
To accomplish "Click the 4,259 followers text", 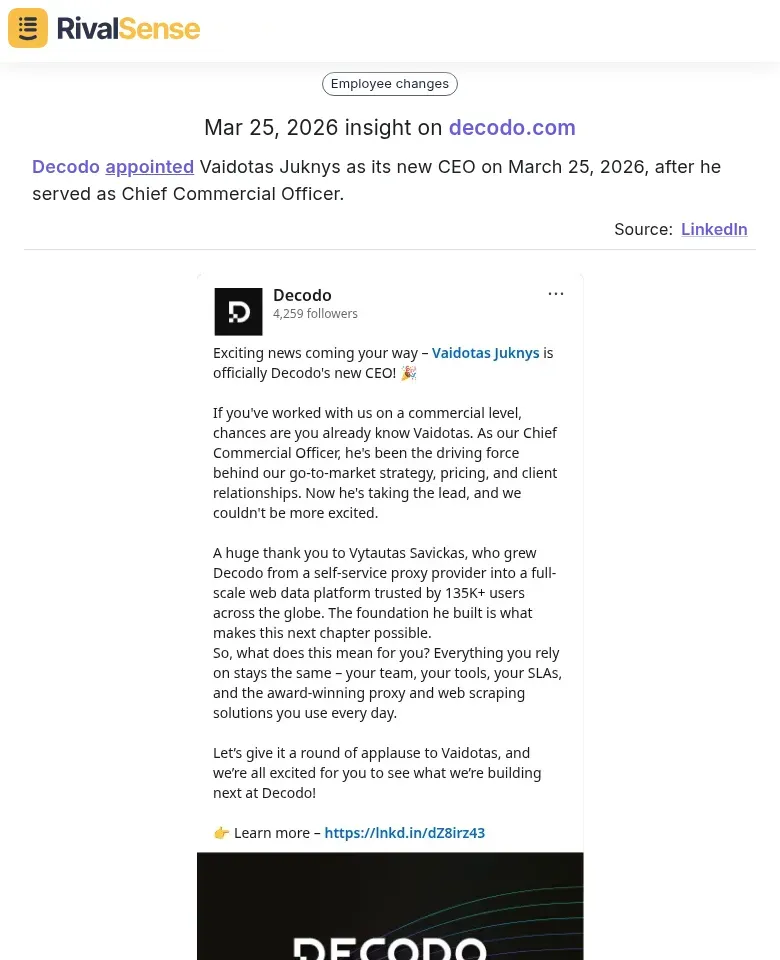I will [x=315, y=314].
